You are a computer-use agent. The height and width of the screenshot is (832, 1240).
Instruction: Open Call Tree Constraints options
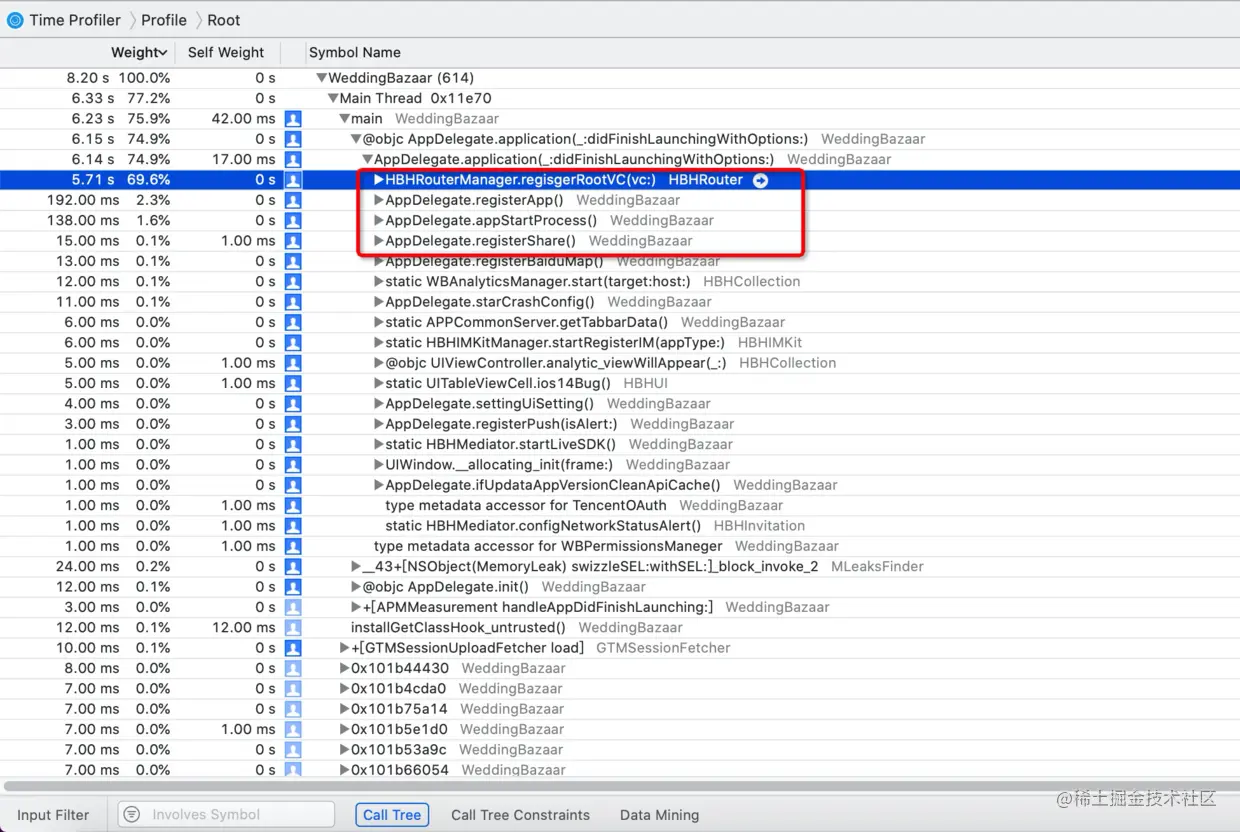click(520, 815)
